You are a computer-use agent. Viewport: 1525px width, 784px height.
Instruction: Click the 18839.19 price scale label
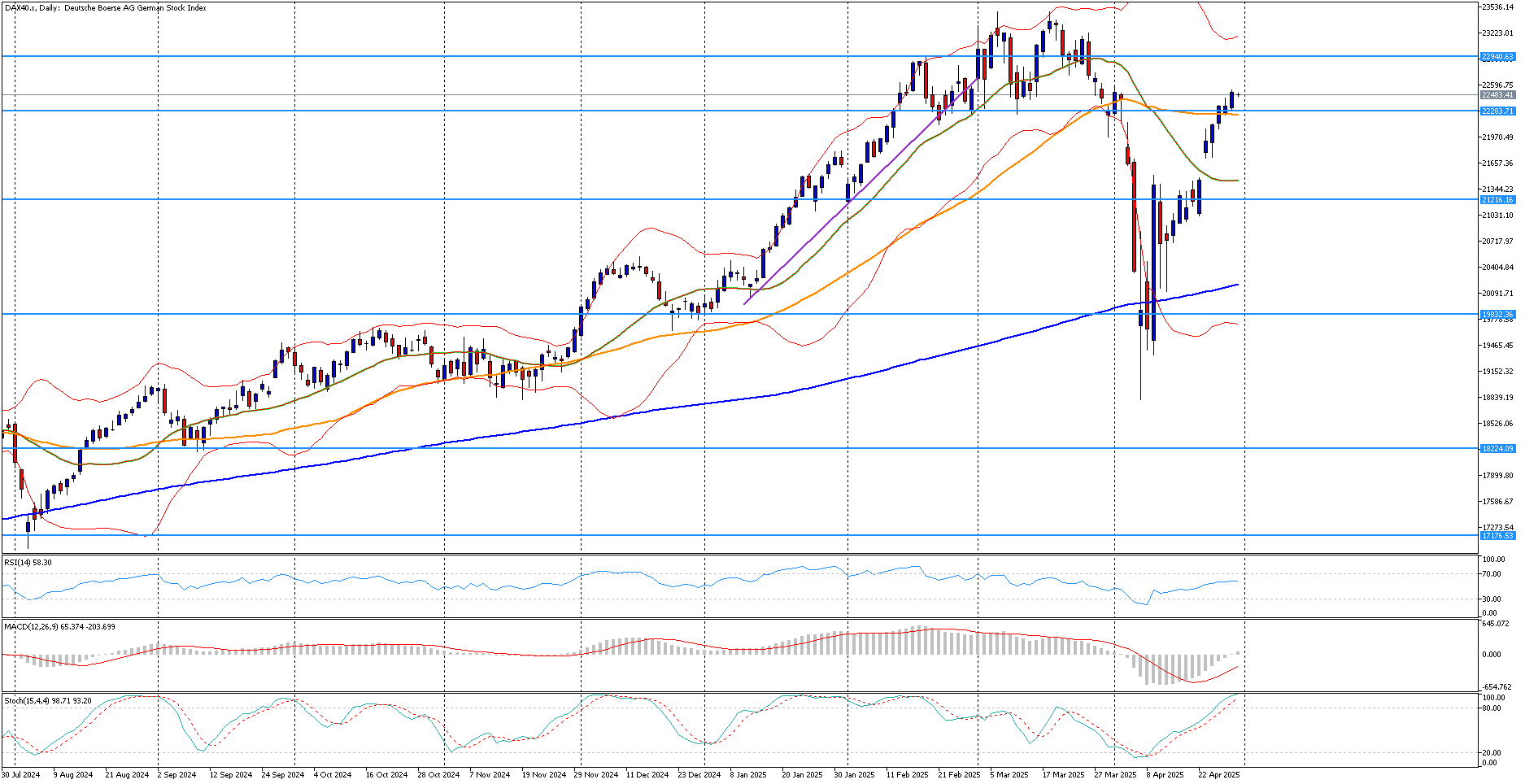[x=1497, y=397]
